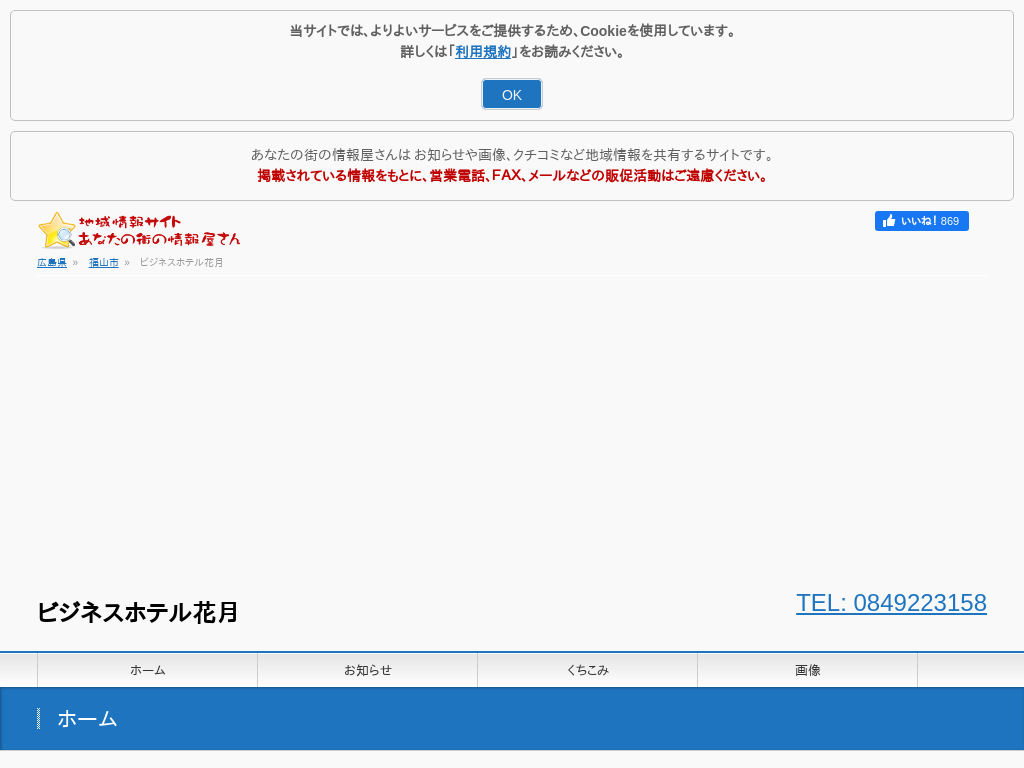Select the お知らせ navigation tab

[x=368, y=670]
